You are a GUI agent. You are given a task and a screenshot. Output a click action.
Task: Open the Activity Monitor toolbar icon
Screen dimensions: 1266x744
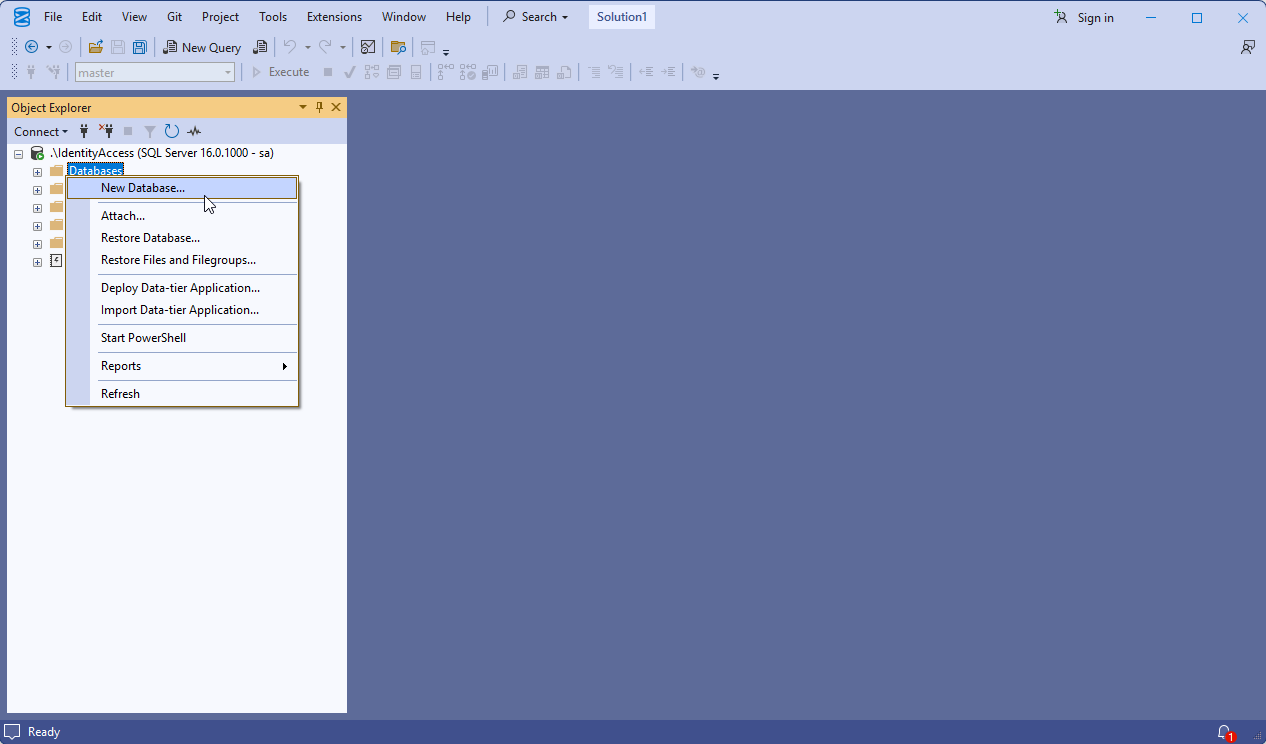(x=368, y=47)
